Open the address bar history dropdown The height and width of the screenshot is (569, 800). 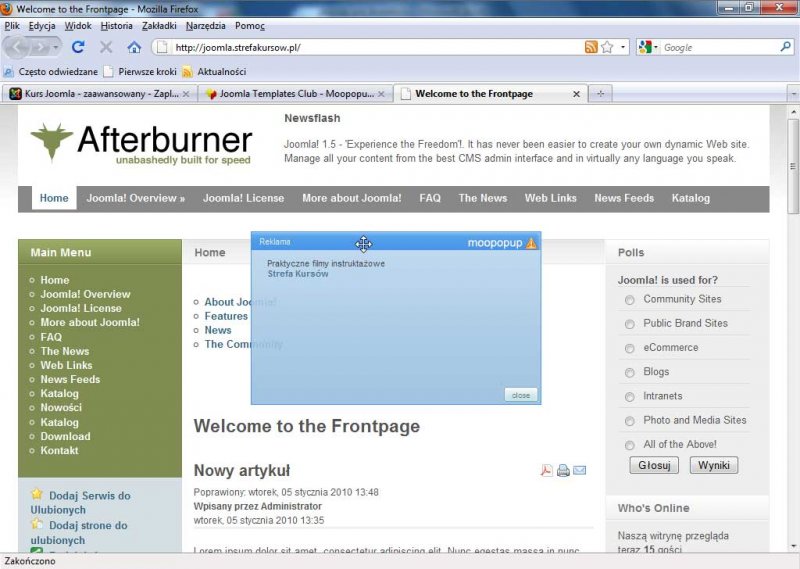[x=623, y=47]
